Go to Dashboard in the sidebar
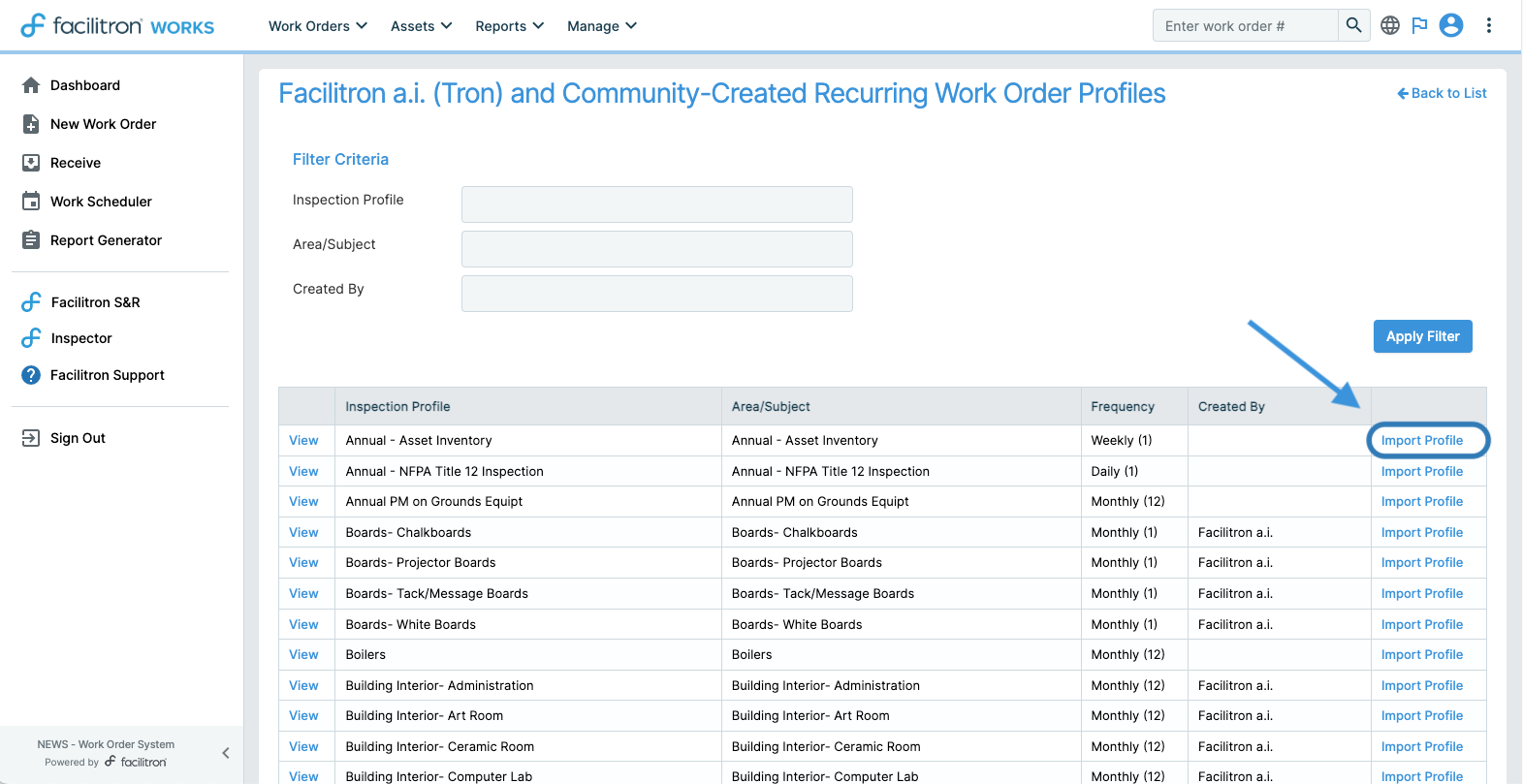 [85, 85]
